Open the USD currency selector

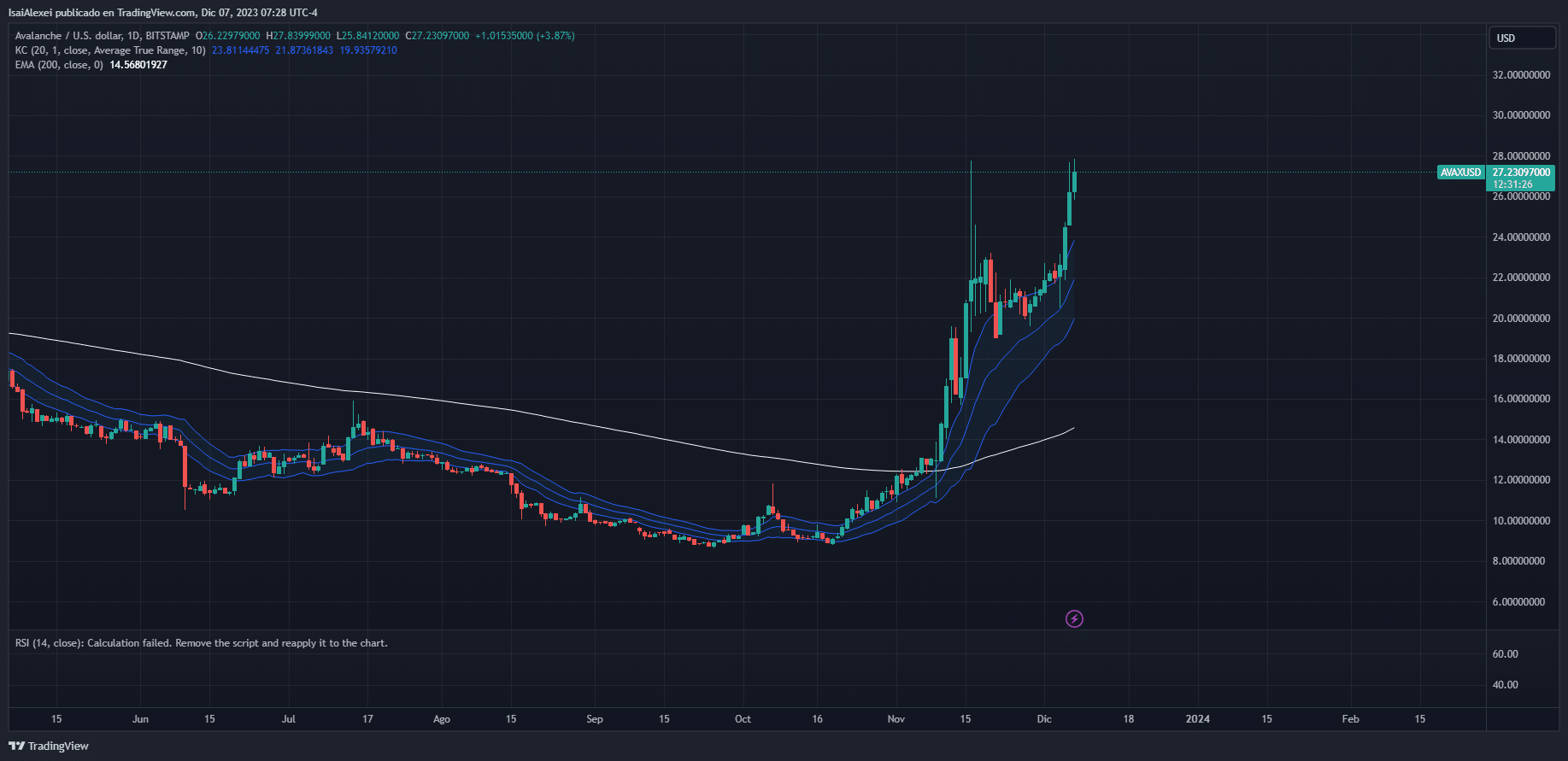(1523, 38)
